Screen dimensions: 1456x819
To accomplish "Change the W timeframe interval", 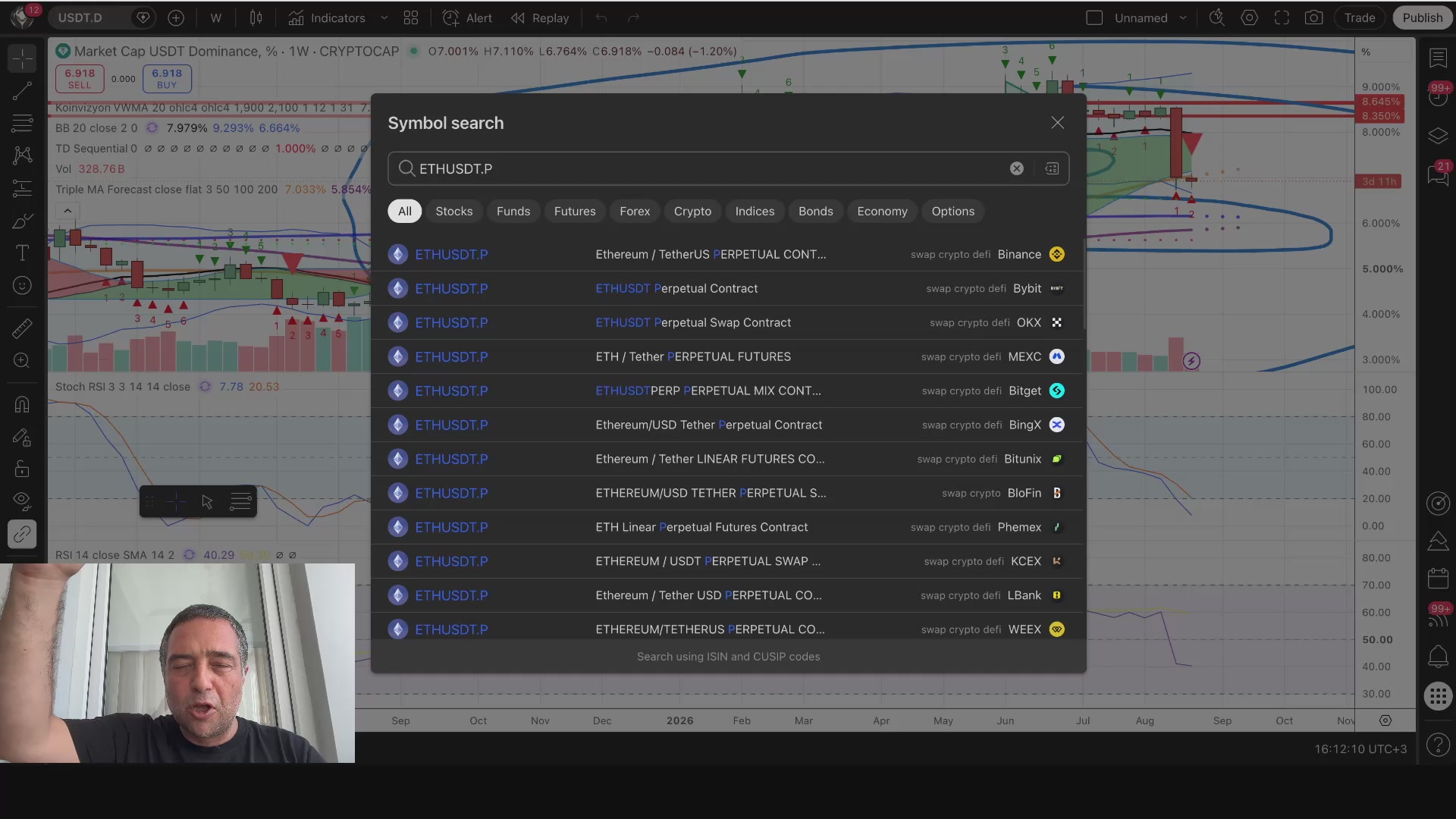I will point(216,17).
